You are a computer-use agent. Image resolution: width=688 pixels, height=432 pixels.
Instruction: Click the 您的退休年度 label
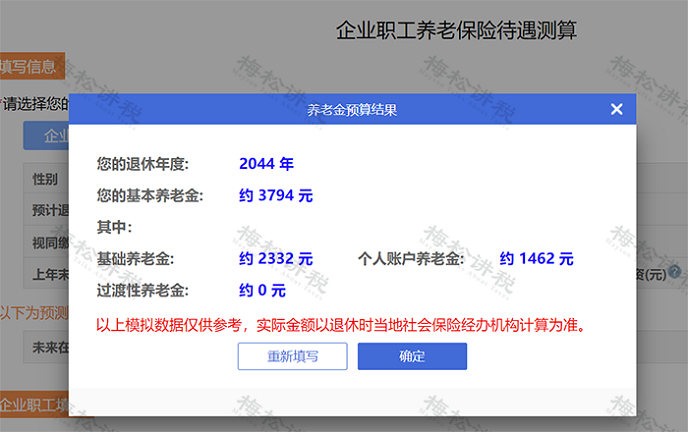[x=143, y=163]
